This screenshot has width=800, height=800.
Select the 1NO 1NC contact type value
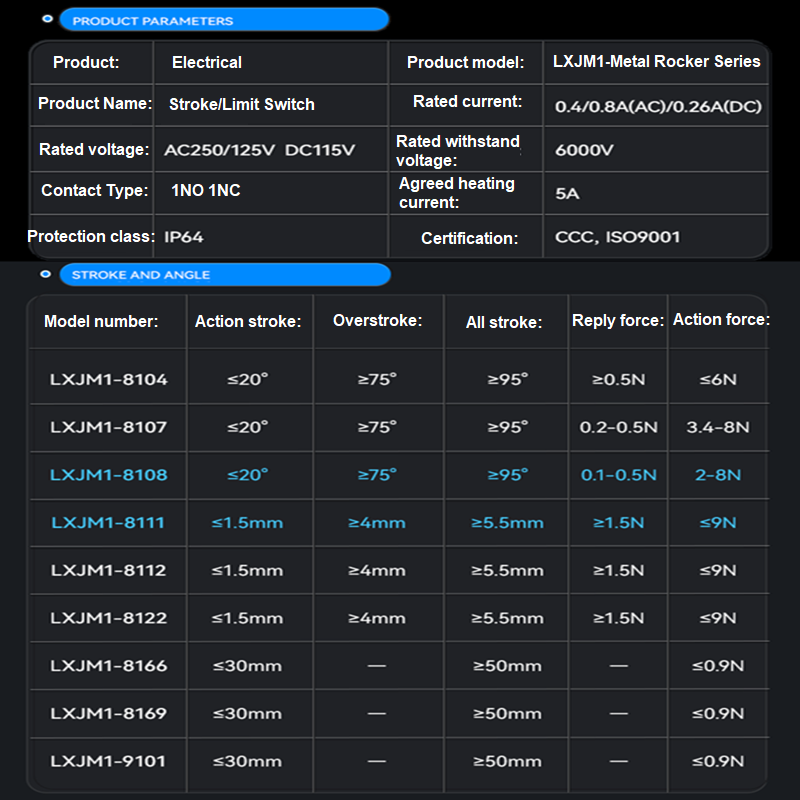point(206,190)
